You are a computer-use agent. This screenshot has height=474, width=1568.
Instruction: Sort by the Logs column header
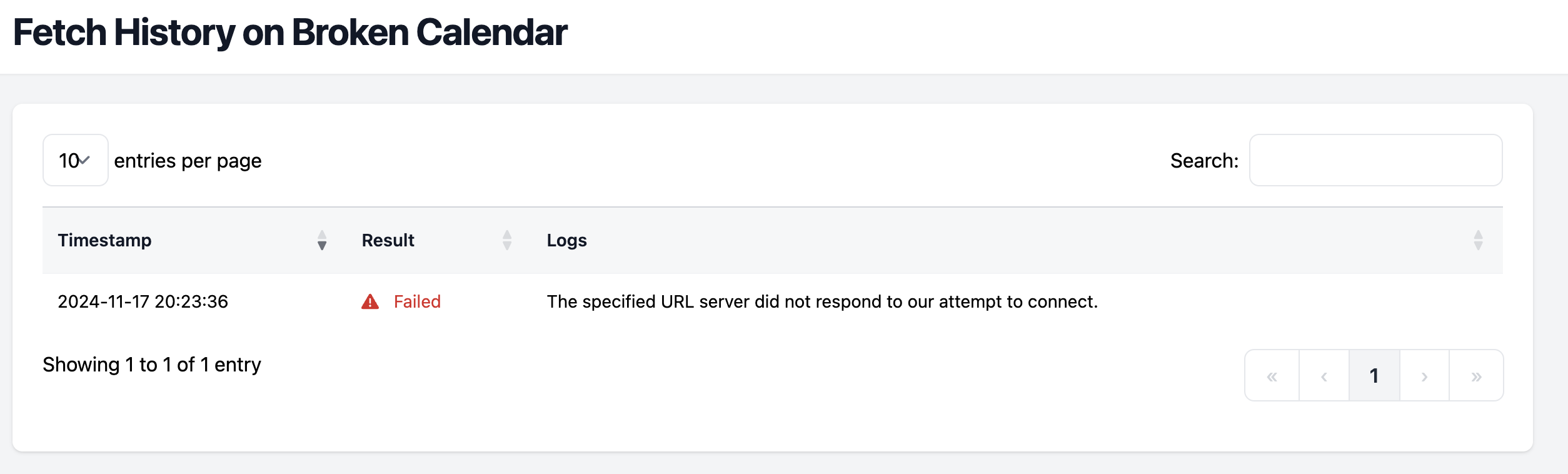tap(567, 241)
